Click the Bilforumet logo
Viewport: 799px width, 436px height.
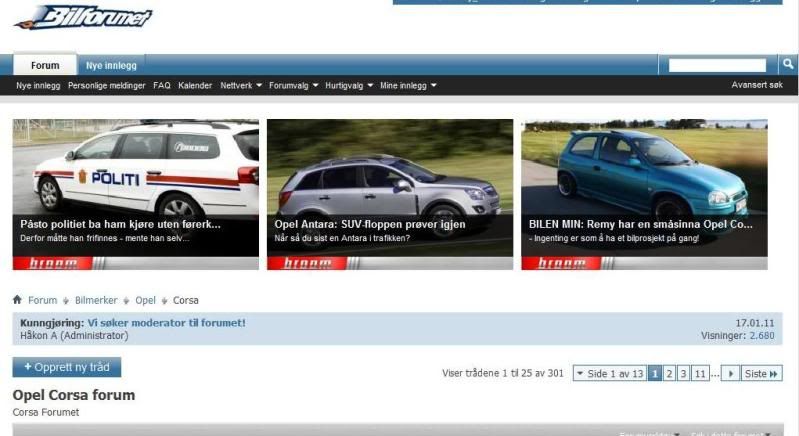(84, 17)
